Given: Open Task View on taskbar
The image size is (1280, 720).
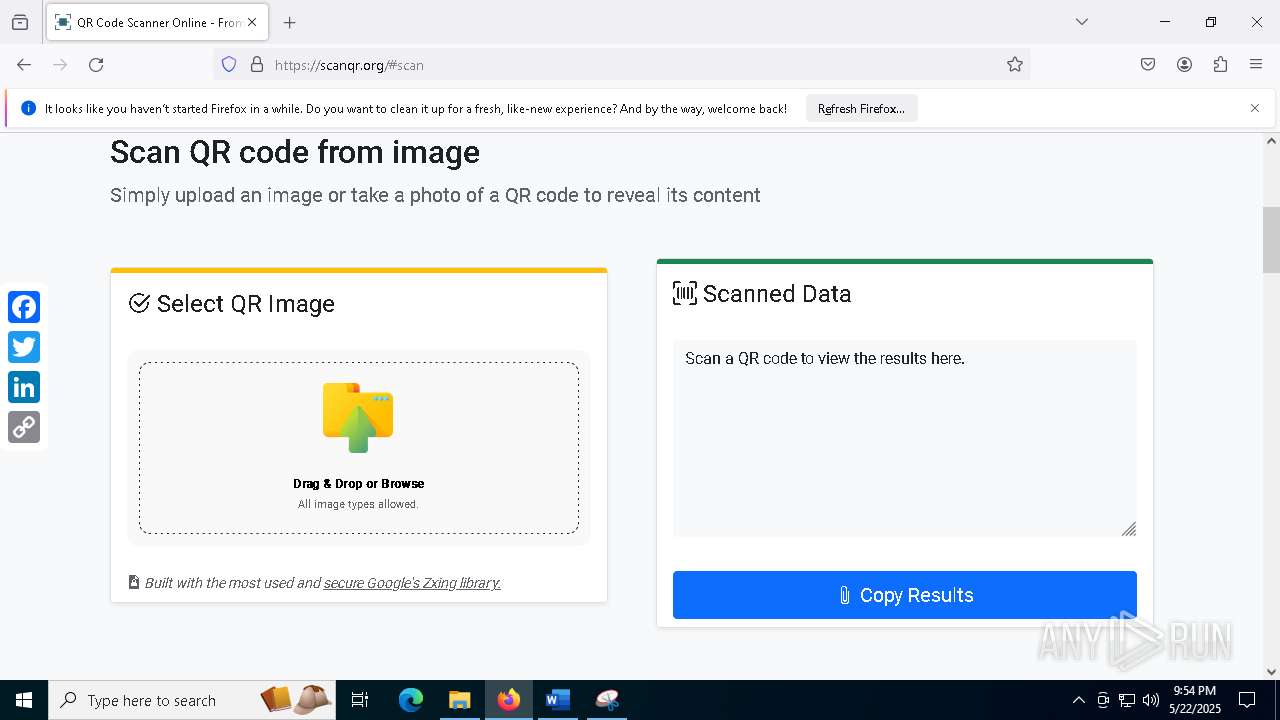Looking at the screenshot, I should pyautogui.click(x=360, y=700).
